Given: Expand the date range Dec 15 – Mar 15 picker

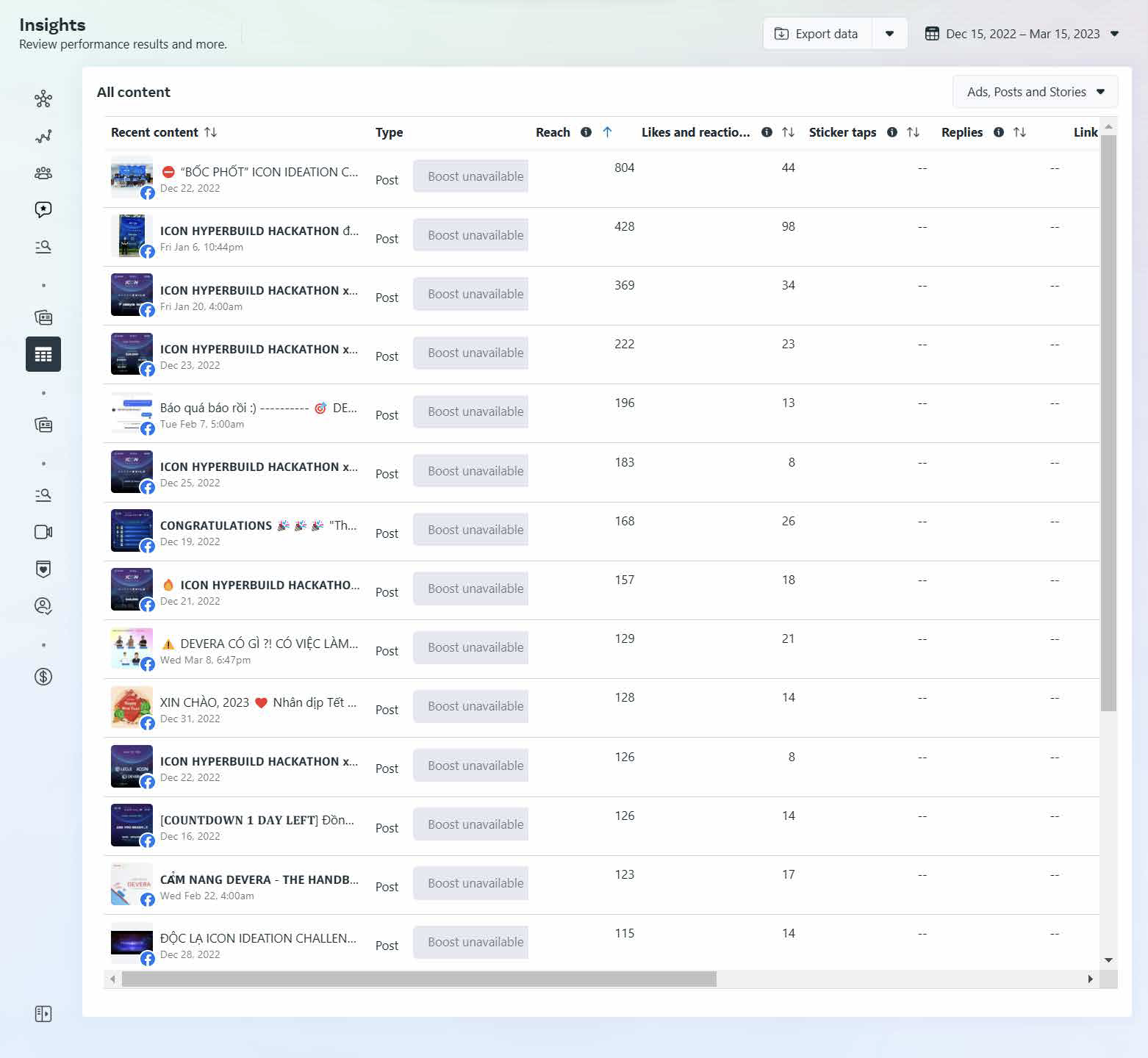Looking at the screenshot, I should pyautogui.click(x=1022, y=34).
